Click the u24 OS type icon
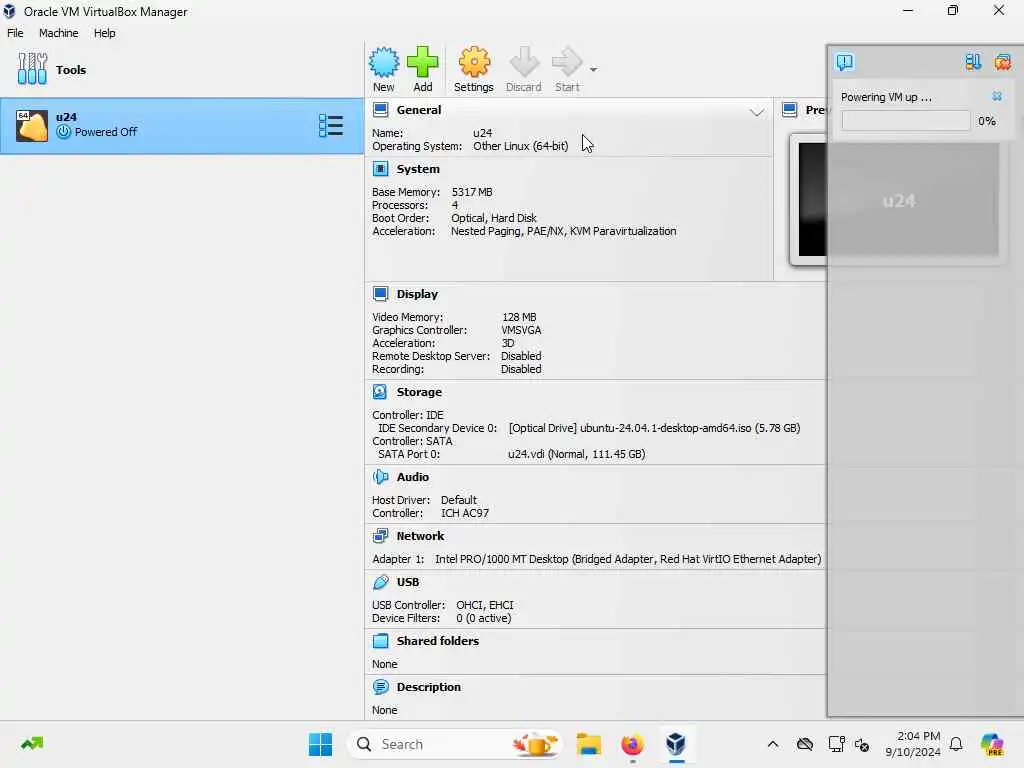The width and height of the screenshot is (1024, 768). pos(32,125)
